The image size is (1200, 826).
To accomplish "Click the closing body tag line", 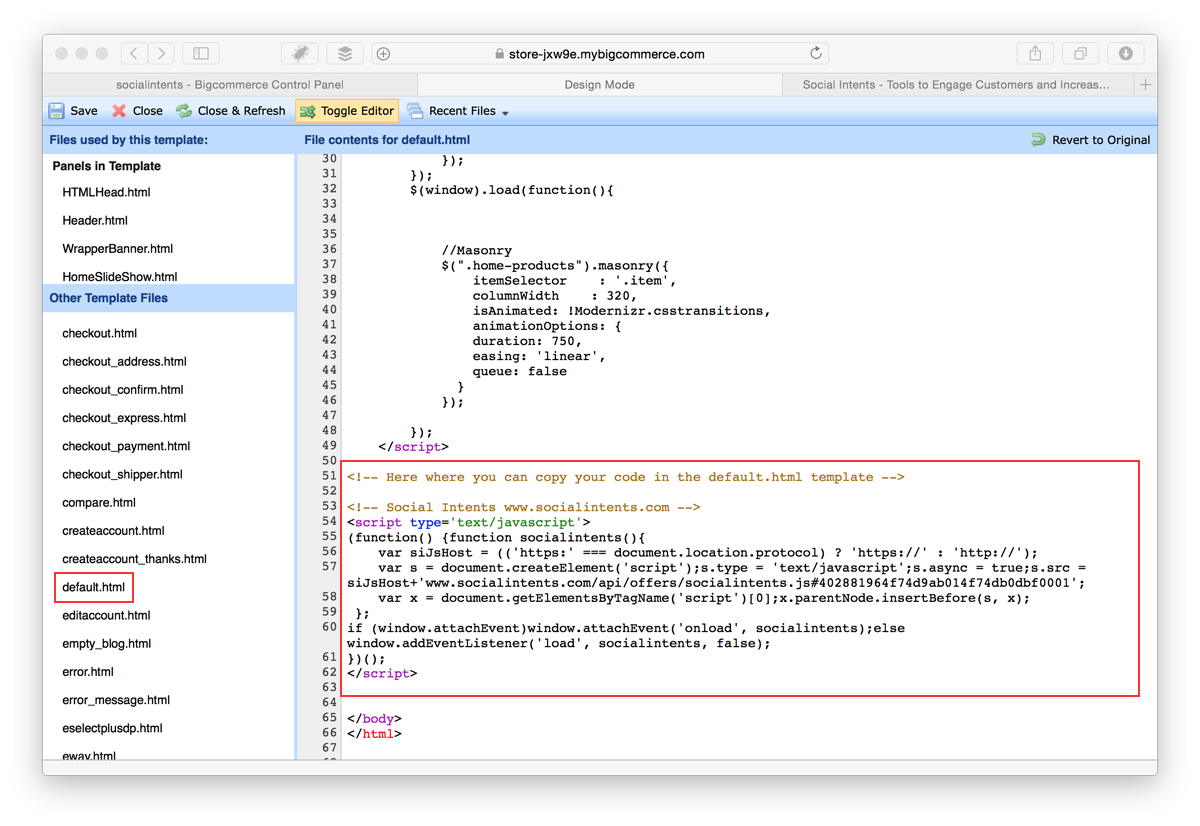I will point(374,718).
